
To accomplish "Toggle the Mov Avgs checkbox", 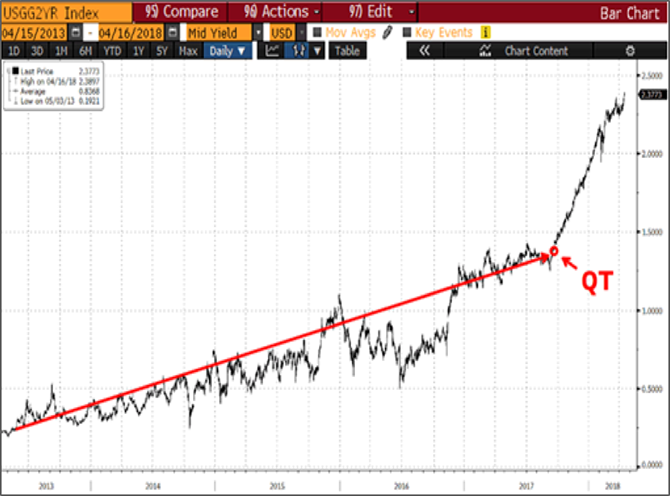I will [x=318, y=31].
